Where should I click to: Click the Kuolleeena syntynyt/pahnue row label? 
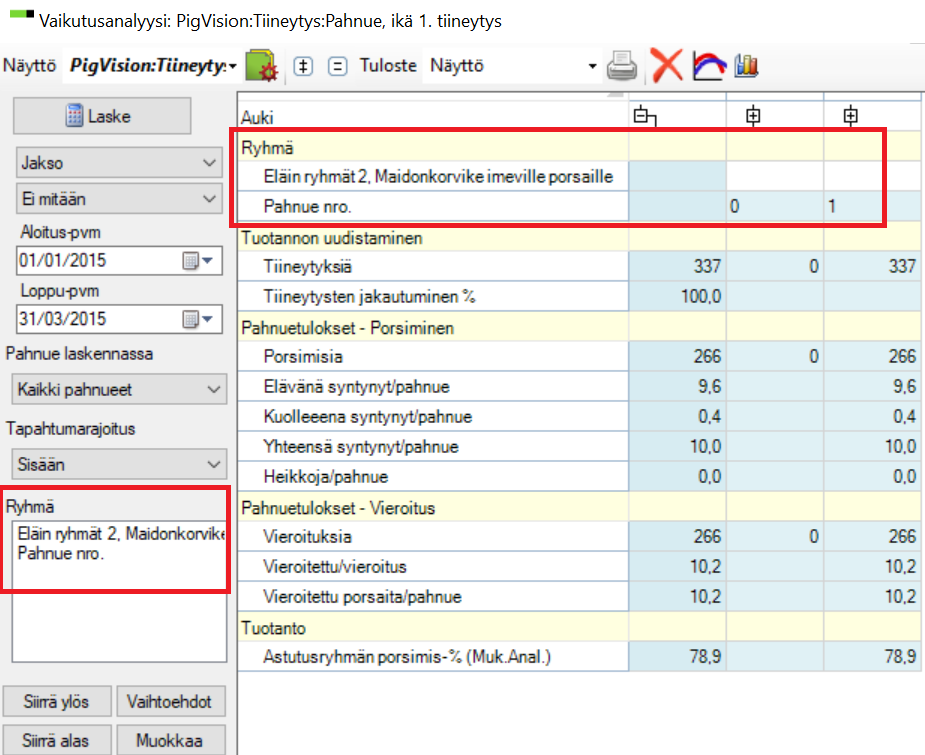click(368, 416)
